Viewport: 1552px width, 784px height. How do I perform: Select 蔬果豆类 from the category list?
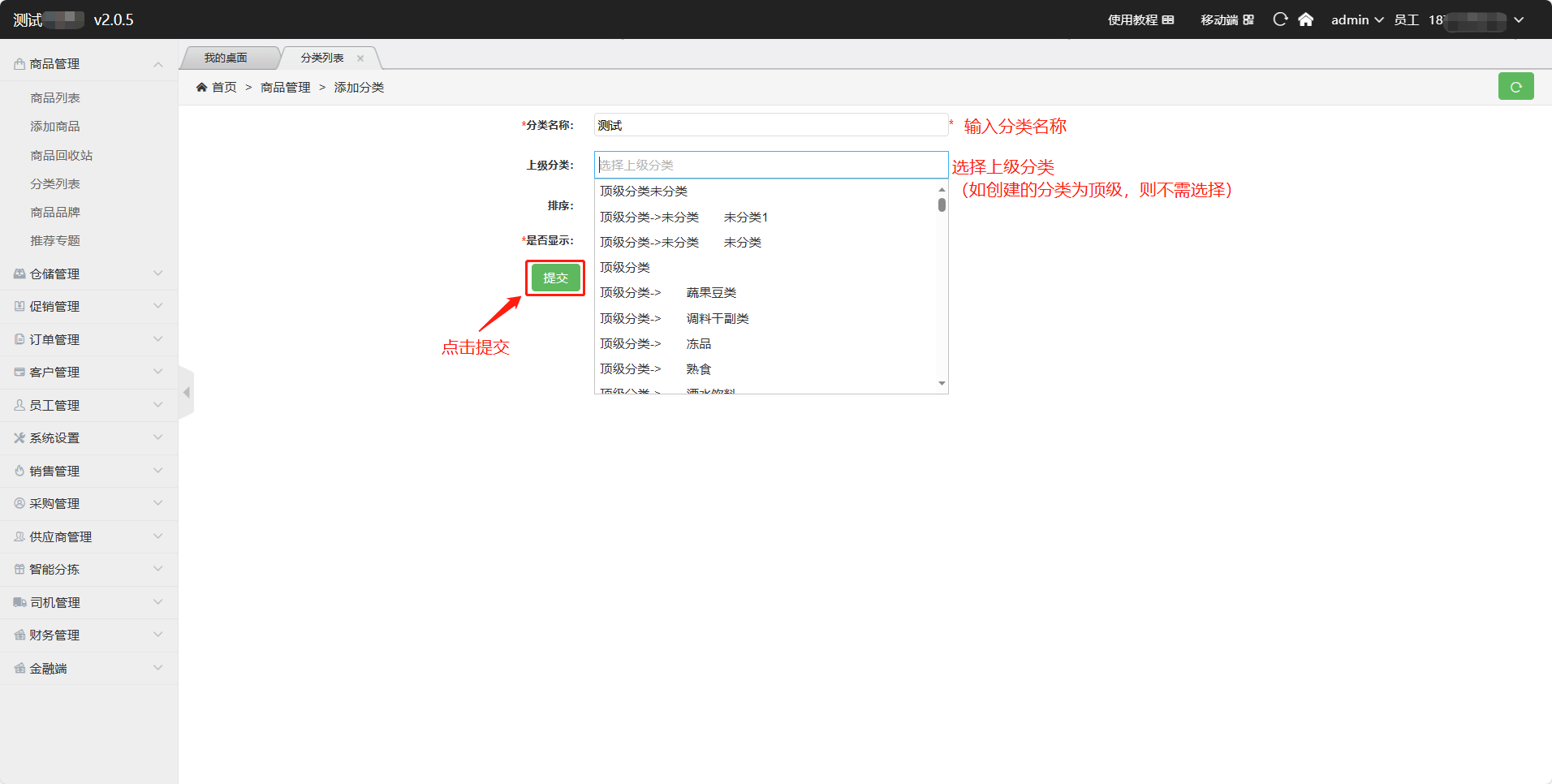pyautogui.click(x=710, y=293)
